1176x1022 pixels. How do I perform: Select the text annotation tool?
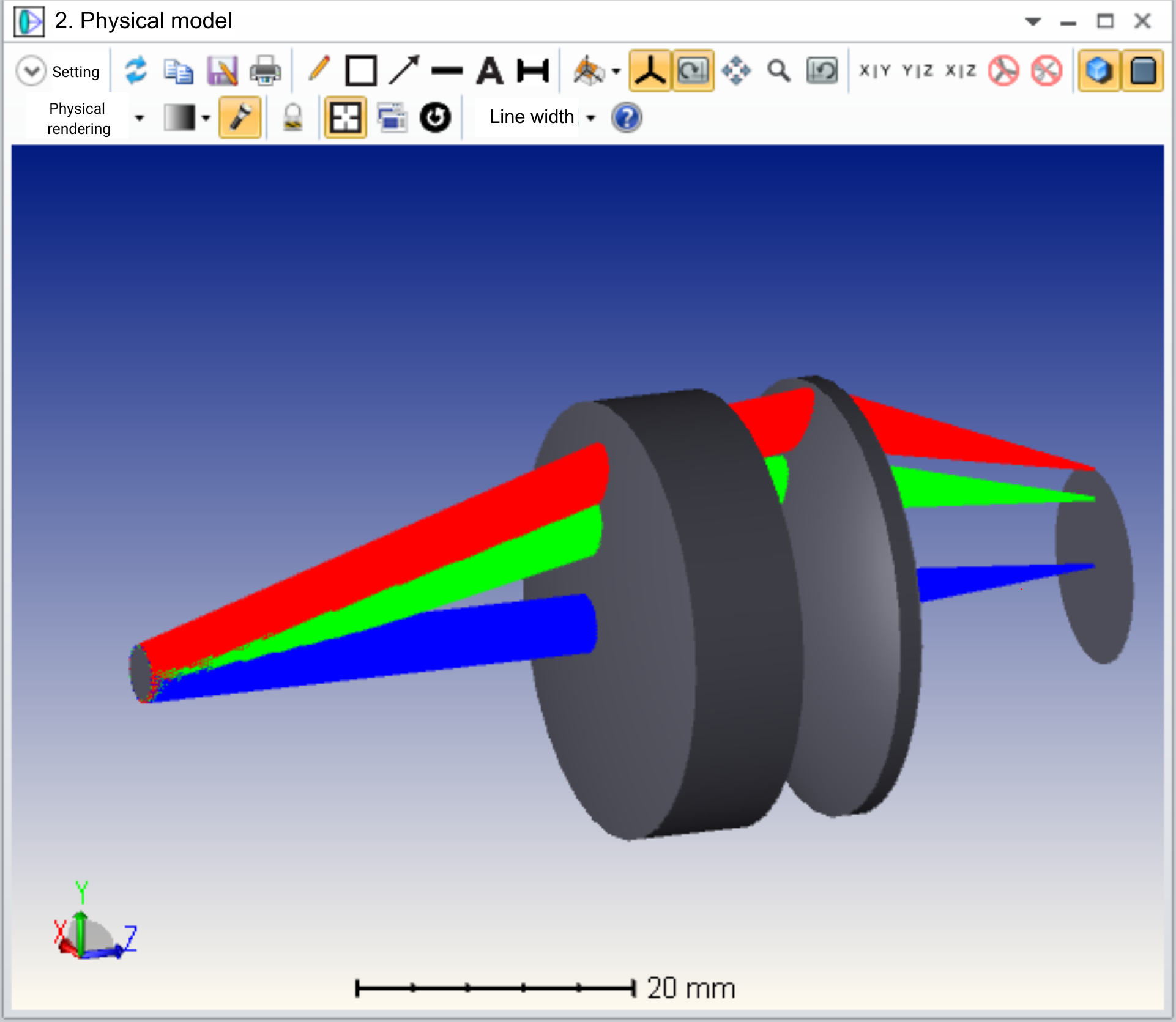click(x=489, y=70)
